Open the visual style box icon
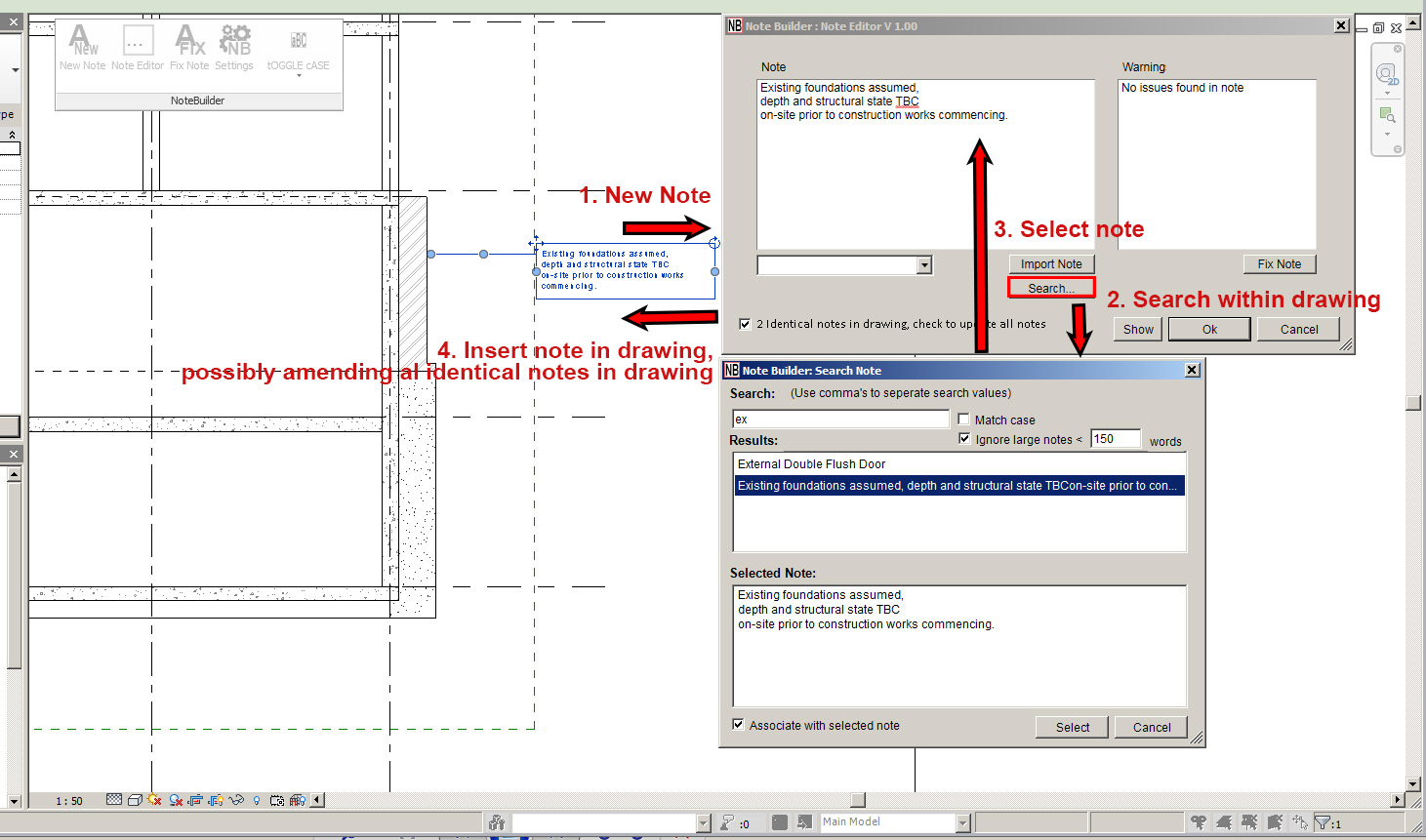Image resolution: width=1426 pixels, height=840 pixels. (x=135, y=800)
